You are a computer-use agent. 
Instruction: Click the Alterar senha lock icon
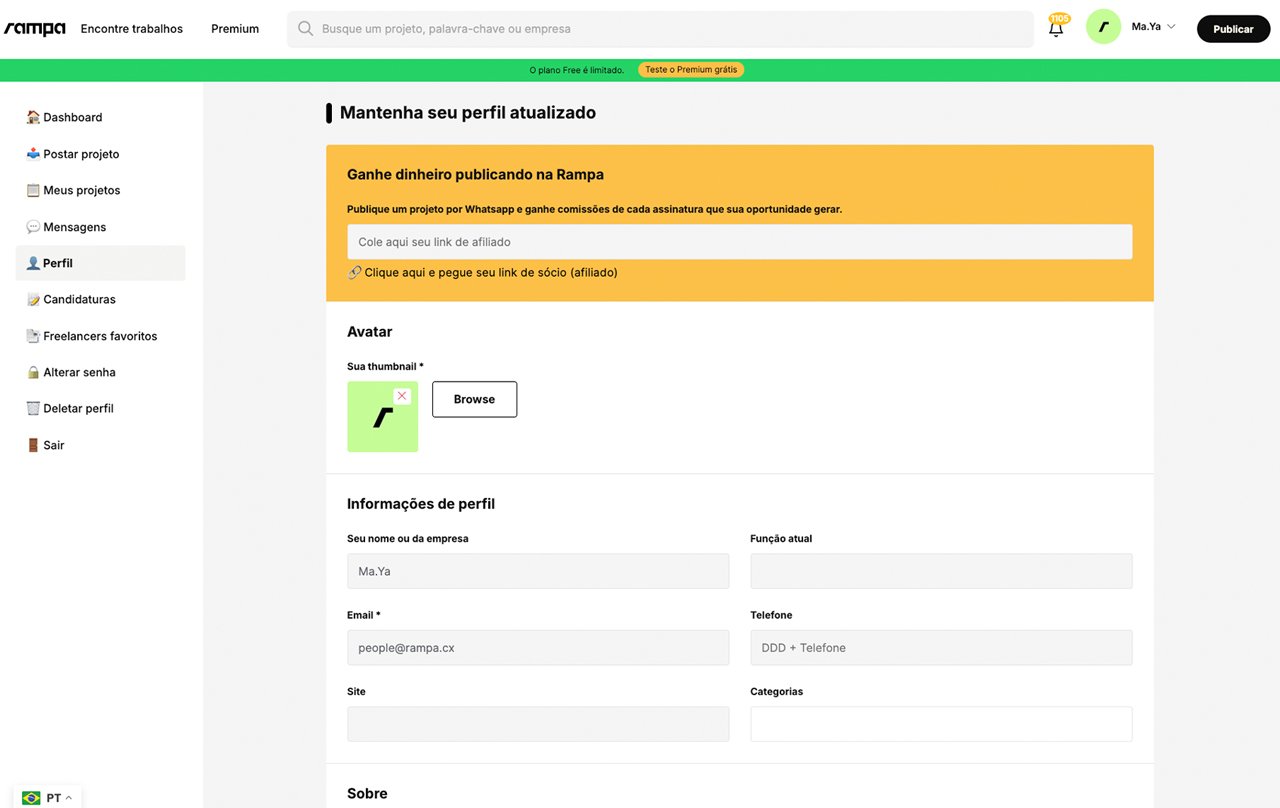[x=33, y=372]
